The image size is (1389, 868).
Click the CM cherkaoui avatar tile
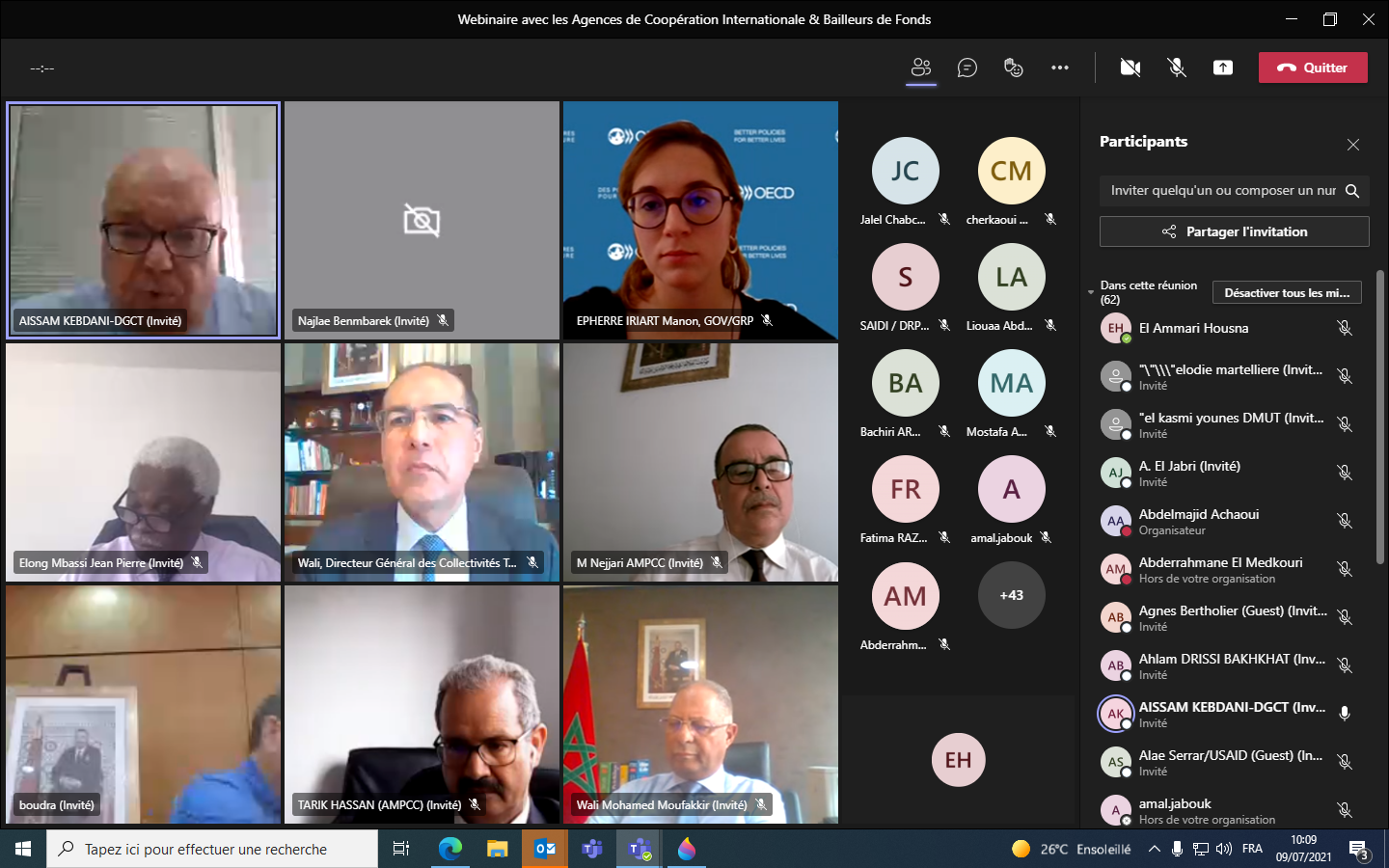point(1012,171)
